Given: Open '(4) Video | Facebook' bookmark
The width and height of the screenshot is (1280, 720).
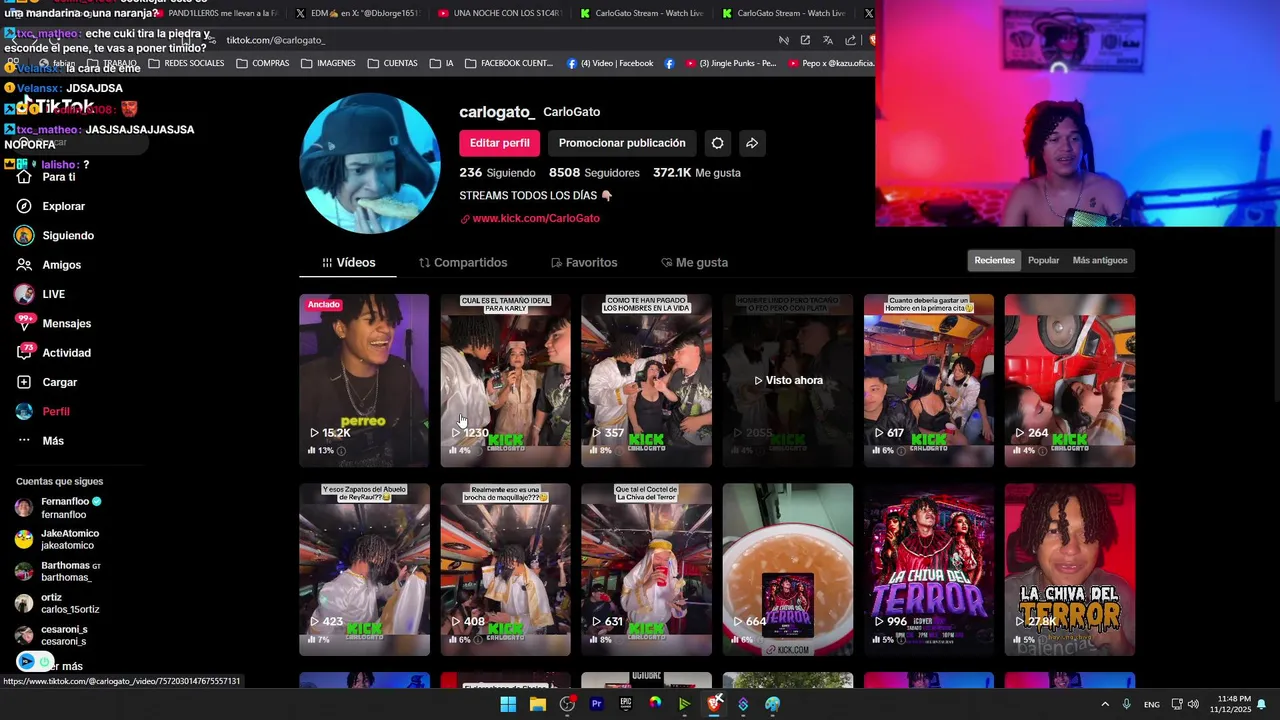Looking at the screenshot, I should tap(610, 63).
